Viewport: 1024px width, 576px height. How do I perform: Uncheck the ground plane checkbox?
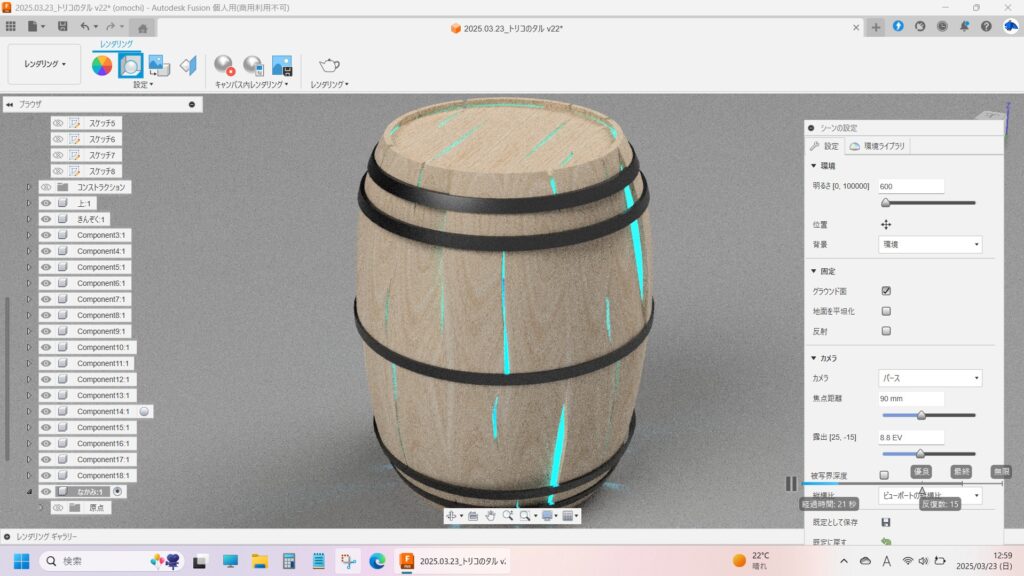click(886, 291)
